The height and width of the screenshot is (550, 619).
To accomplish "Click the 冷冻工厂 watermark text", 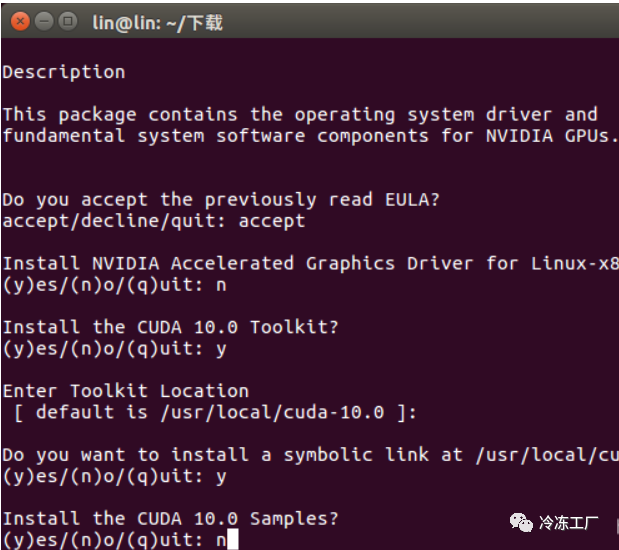I will pyautogui.click(x=569, y=523).
